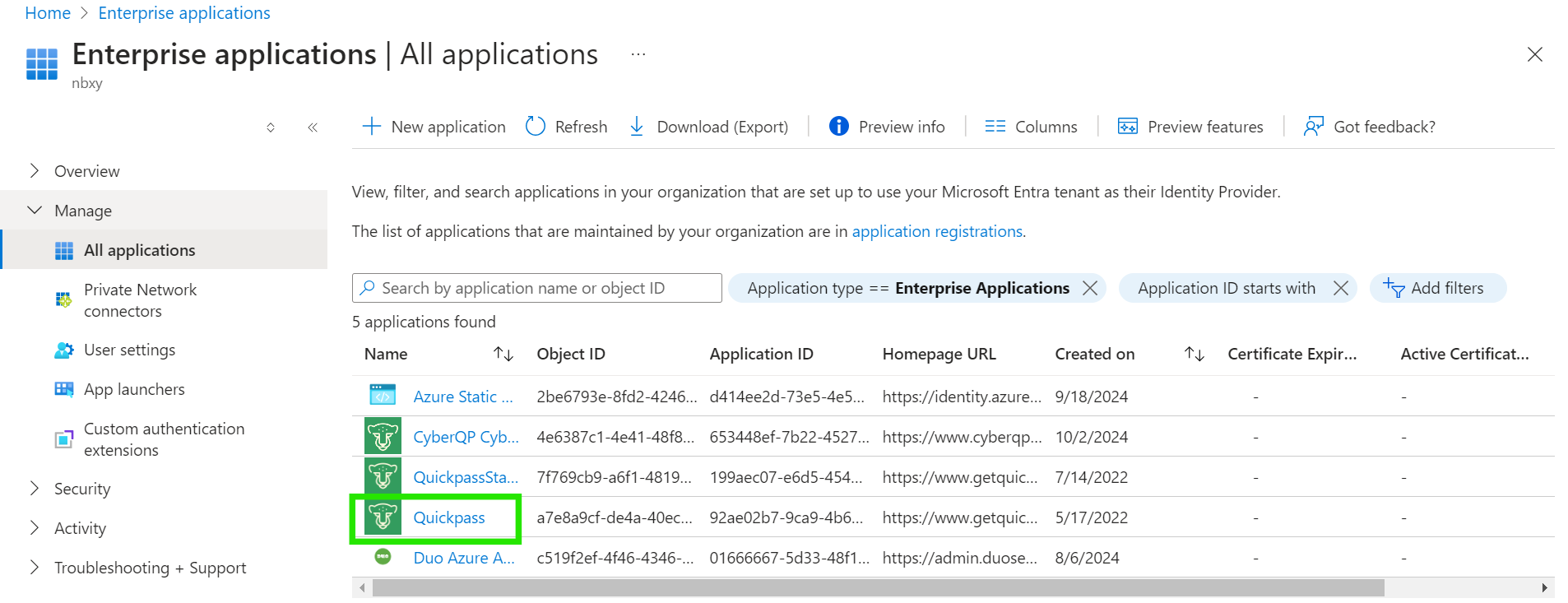Open the Quickpass application link
This screenshot has height=603, width=1568.
click(x=449, y=517)
